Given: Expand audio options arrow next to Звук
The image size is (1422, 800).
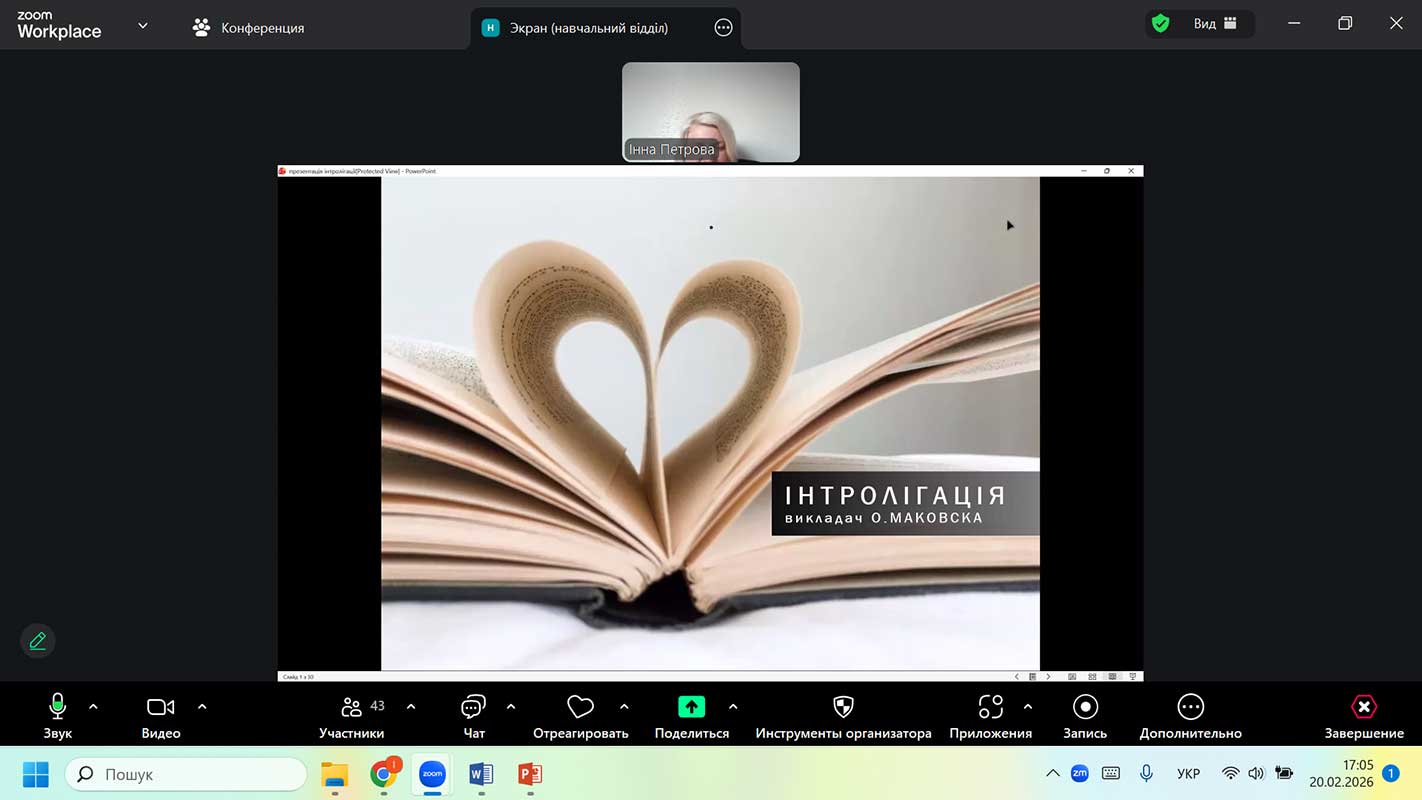Looking at the screenshot, I should (x=94, y=707).
